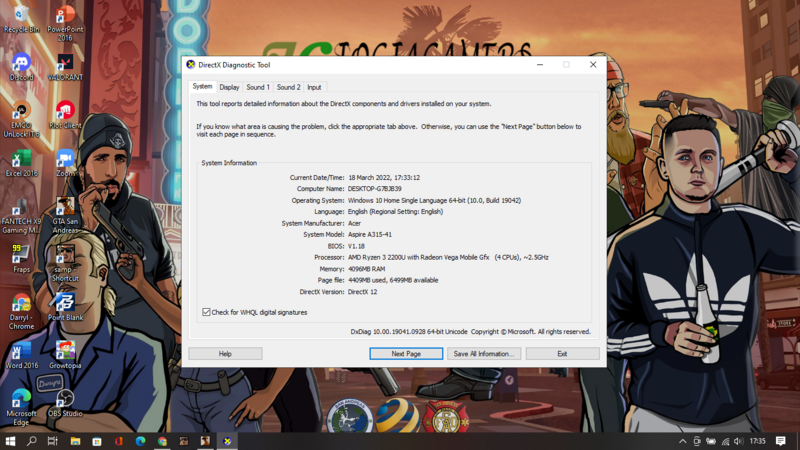
Task: Open FANTECH X9 Gaming Mouse shortcut
Action: 21,216
